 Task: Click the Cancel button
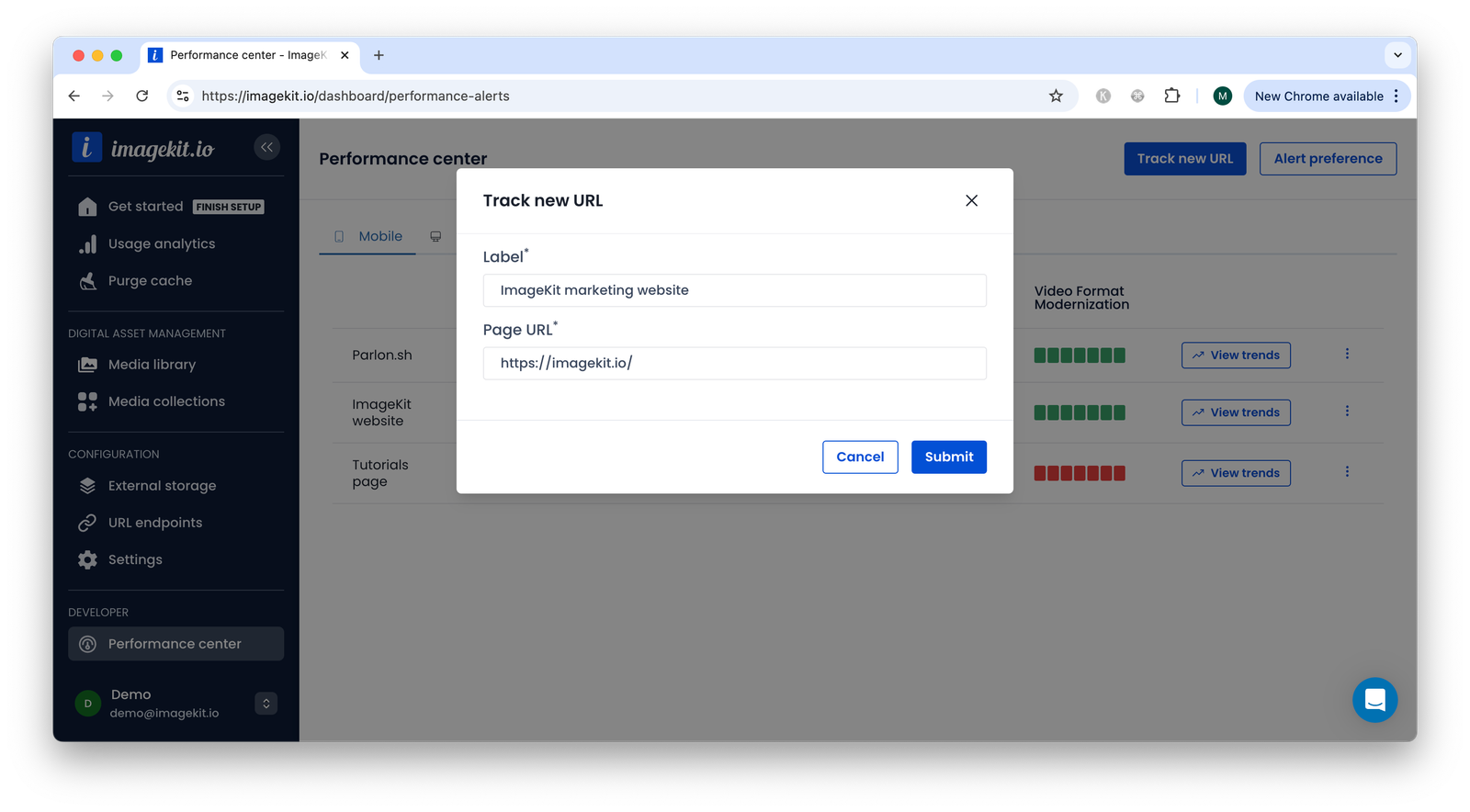coord(860,457)
